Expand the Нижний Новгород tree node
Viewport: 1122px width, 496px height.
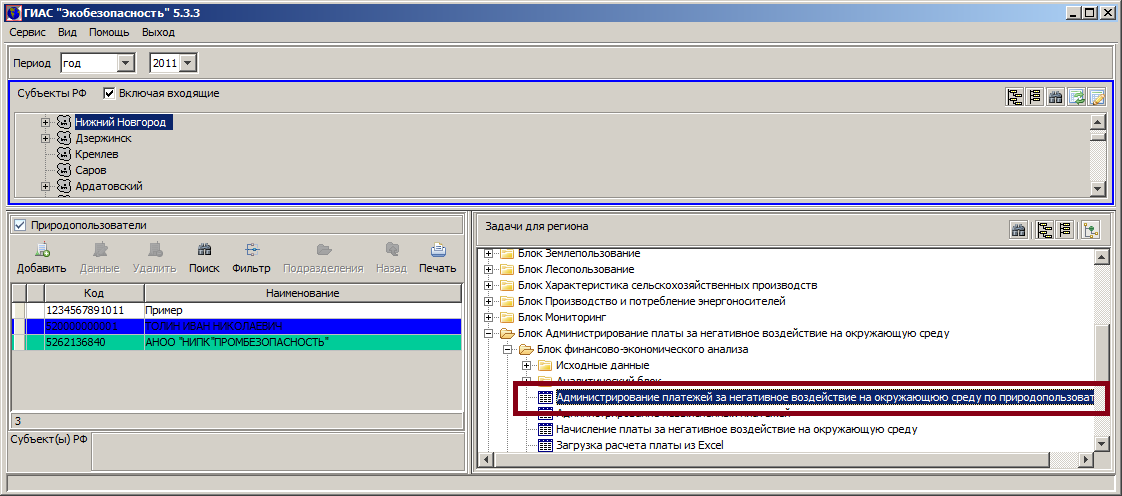[46, 122]
